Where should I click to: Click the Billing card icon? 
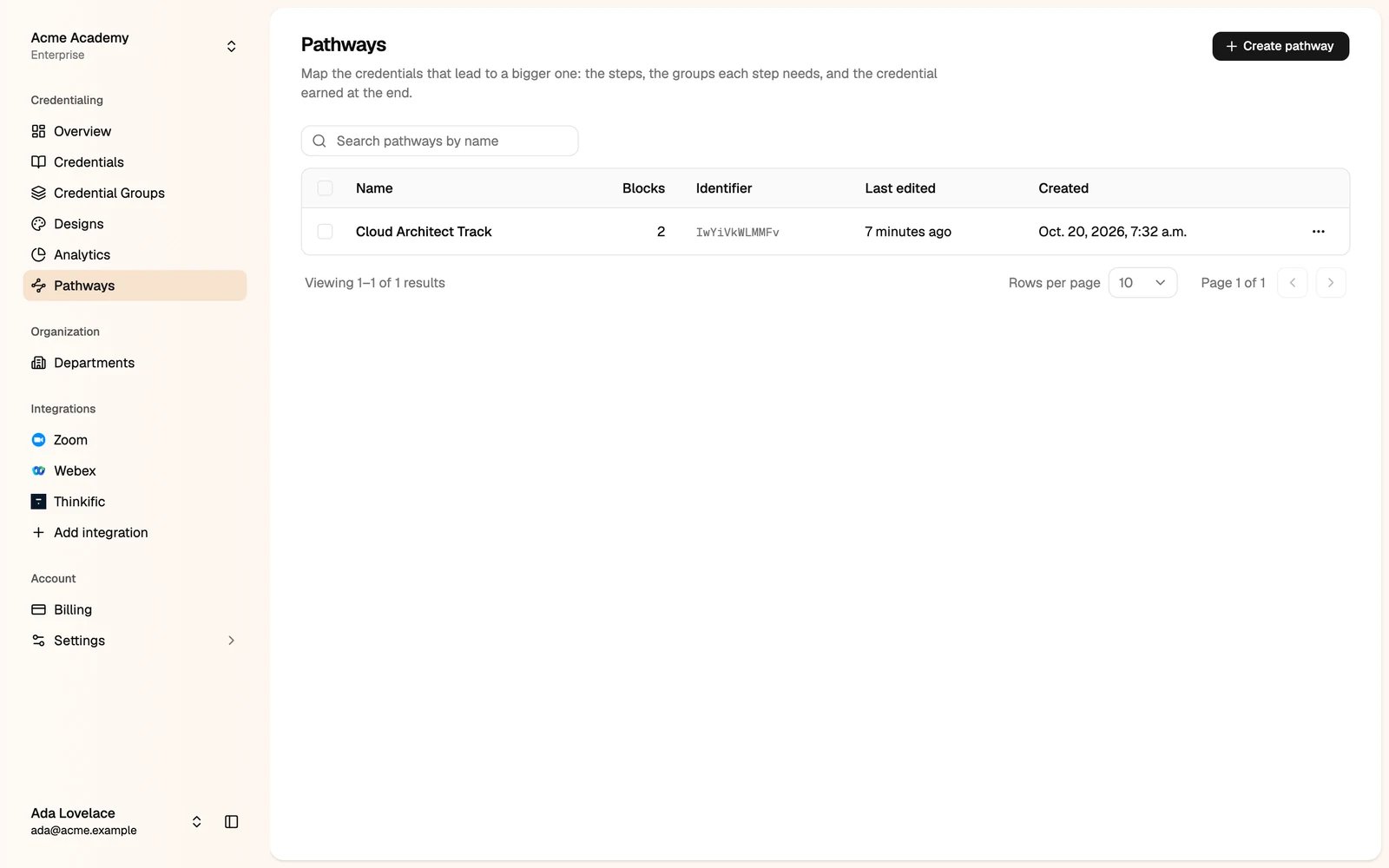coord(38,609)
